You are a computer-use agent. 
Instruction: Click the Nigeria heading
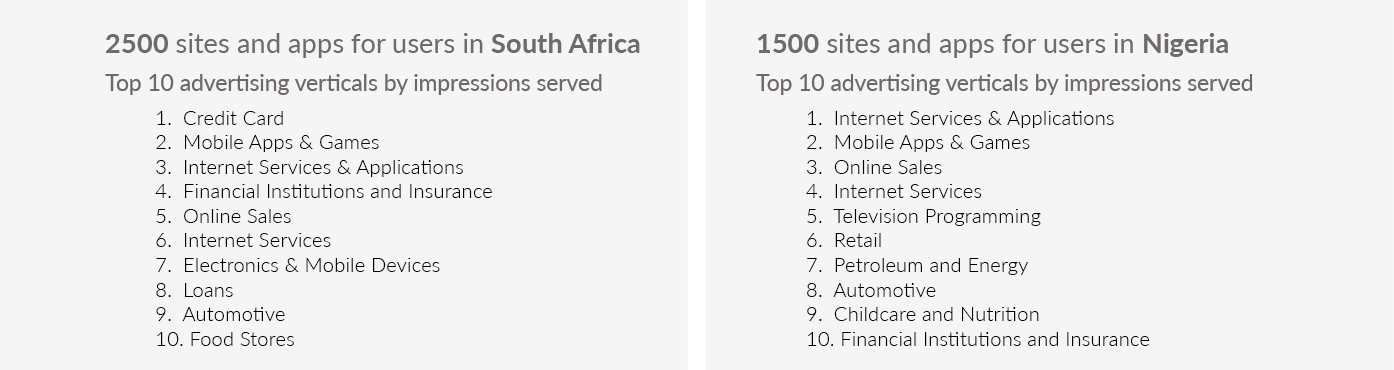pos(992,44)
